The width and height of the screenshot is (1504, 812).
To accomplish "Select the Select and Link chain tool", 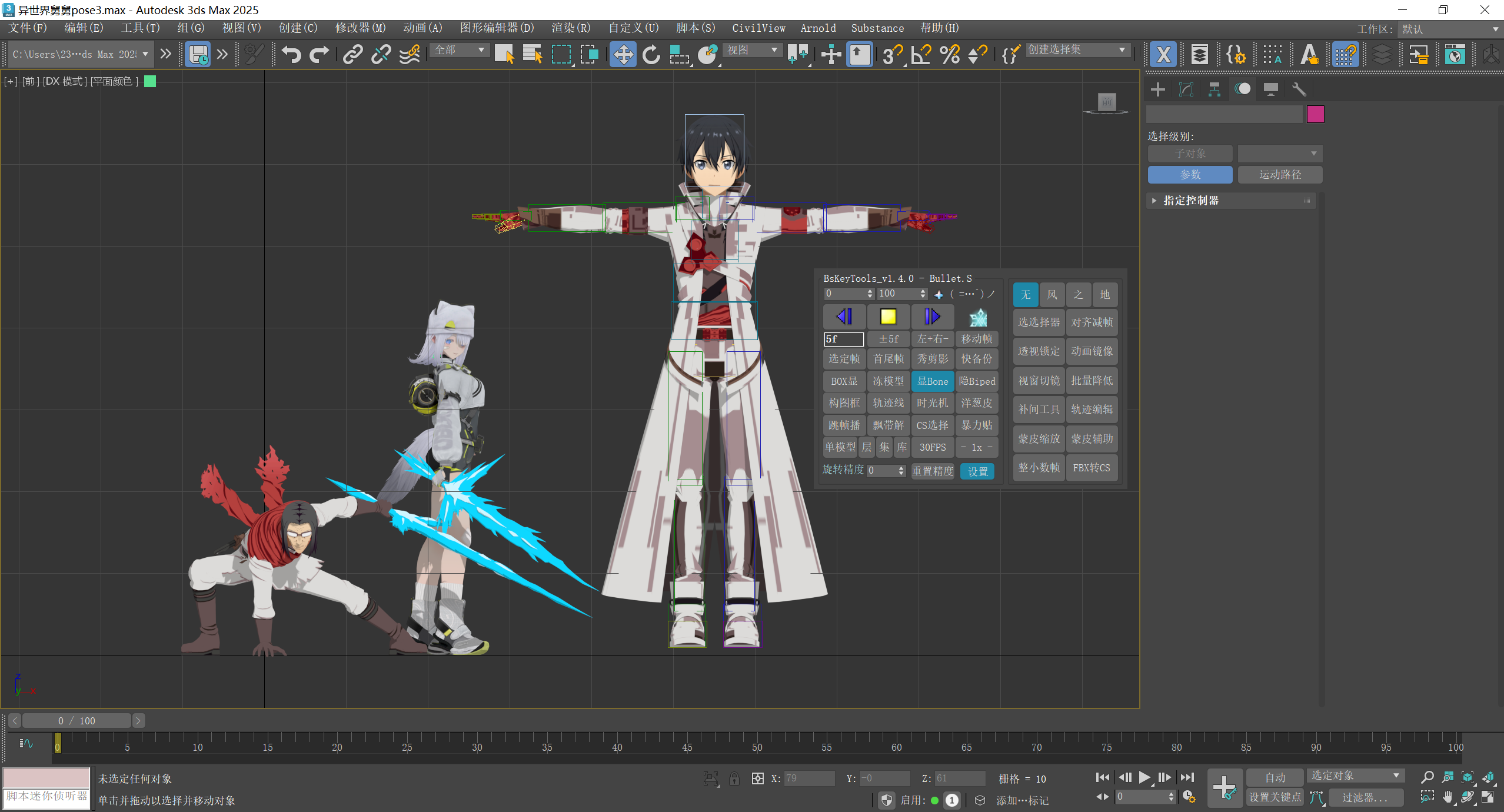I will (352, 54).
